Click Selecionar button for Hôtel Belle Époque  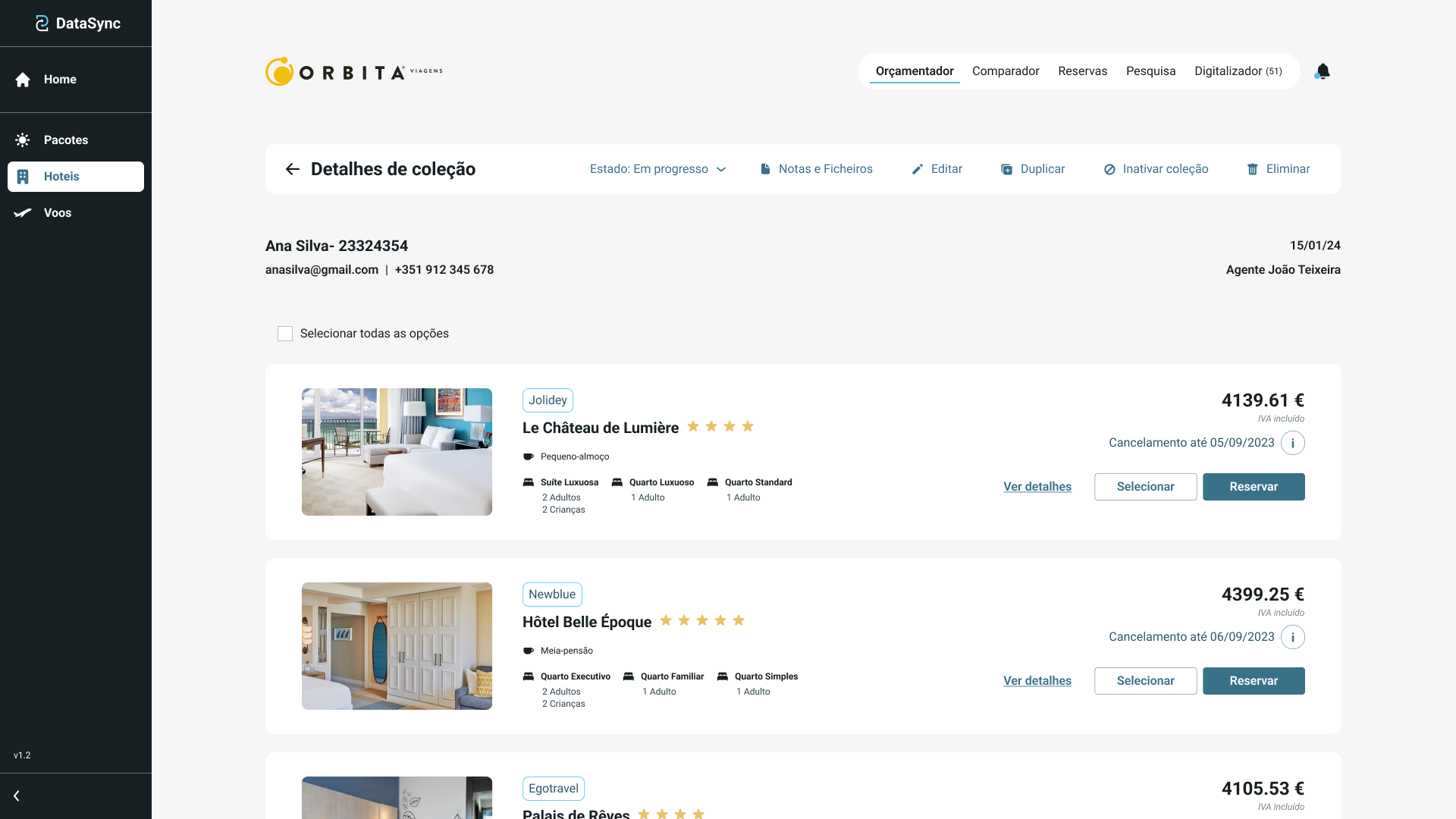coord(1145,681)
